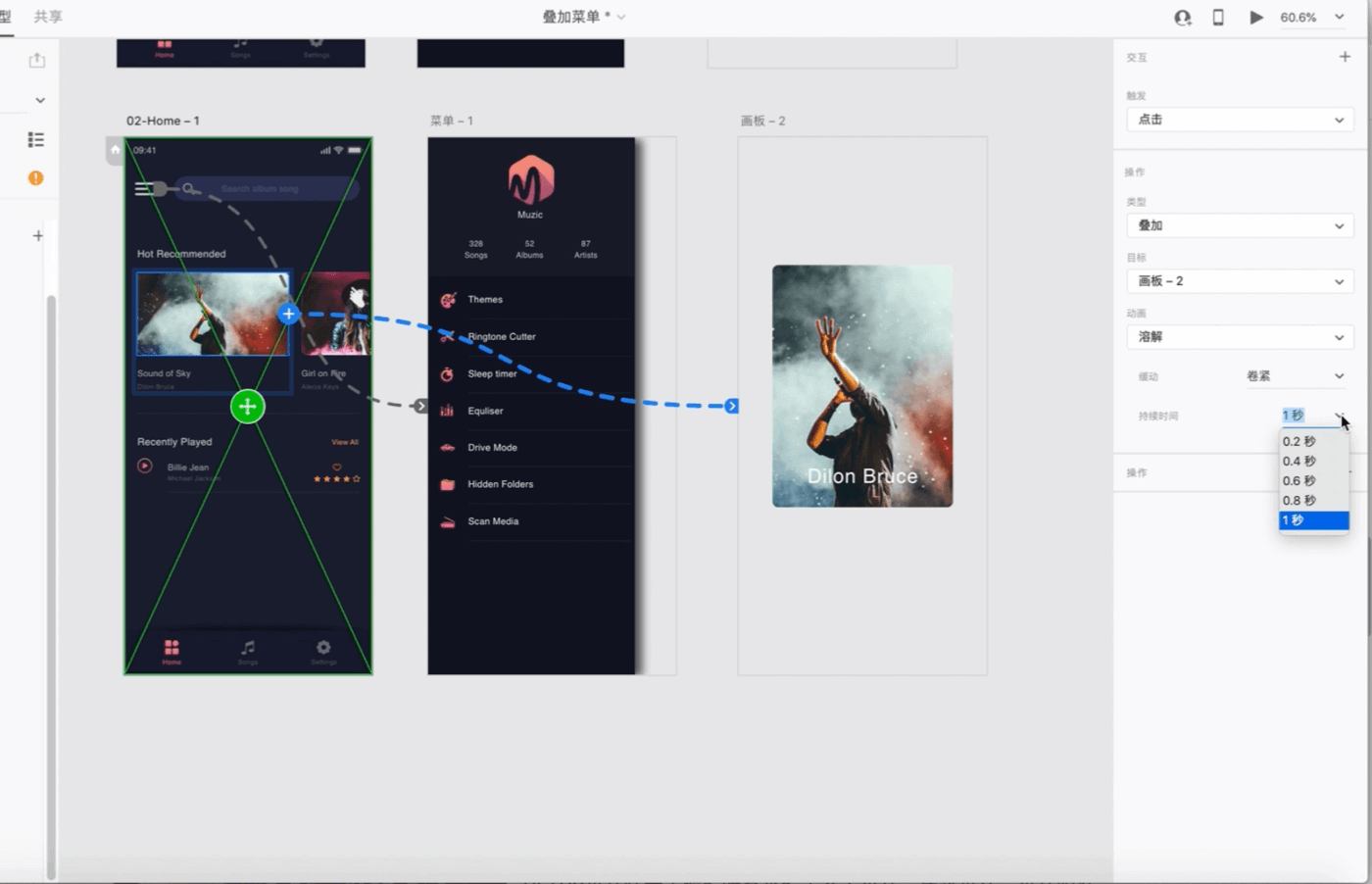
Task: Click the Drive Mode car icon
Action: click(x=447, y=448)
